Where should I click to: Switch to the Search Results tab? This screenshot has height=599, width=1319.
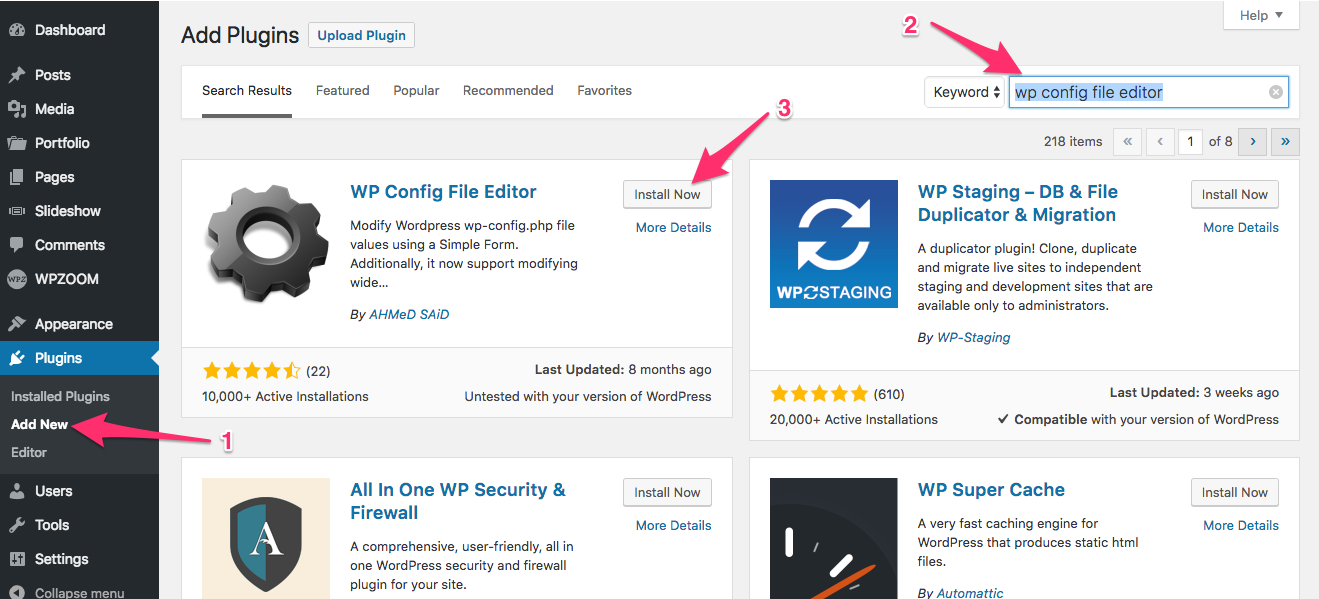tap(247, 90)
